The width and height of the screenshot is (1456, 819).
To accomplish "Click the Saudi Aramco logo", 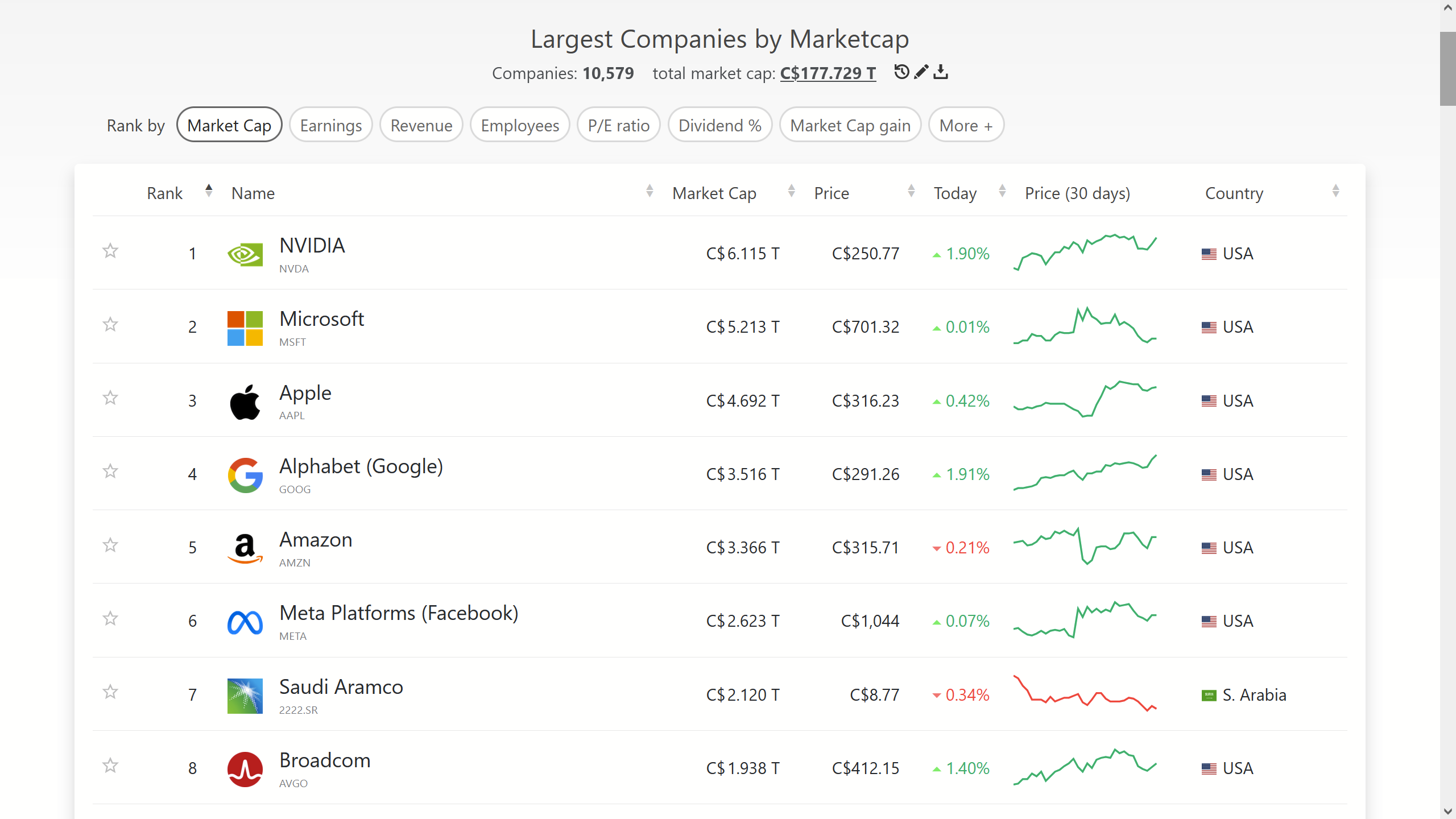I will pyautogui.click(x=245, y=696).
